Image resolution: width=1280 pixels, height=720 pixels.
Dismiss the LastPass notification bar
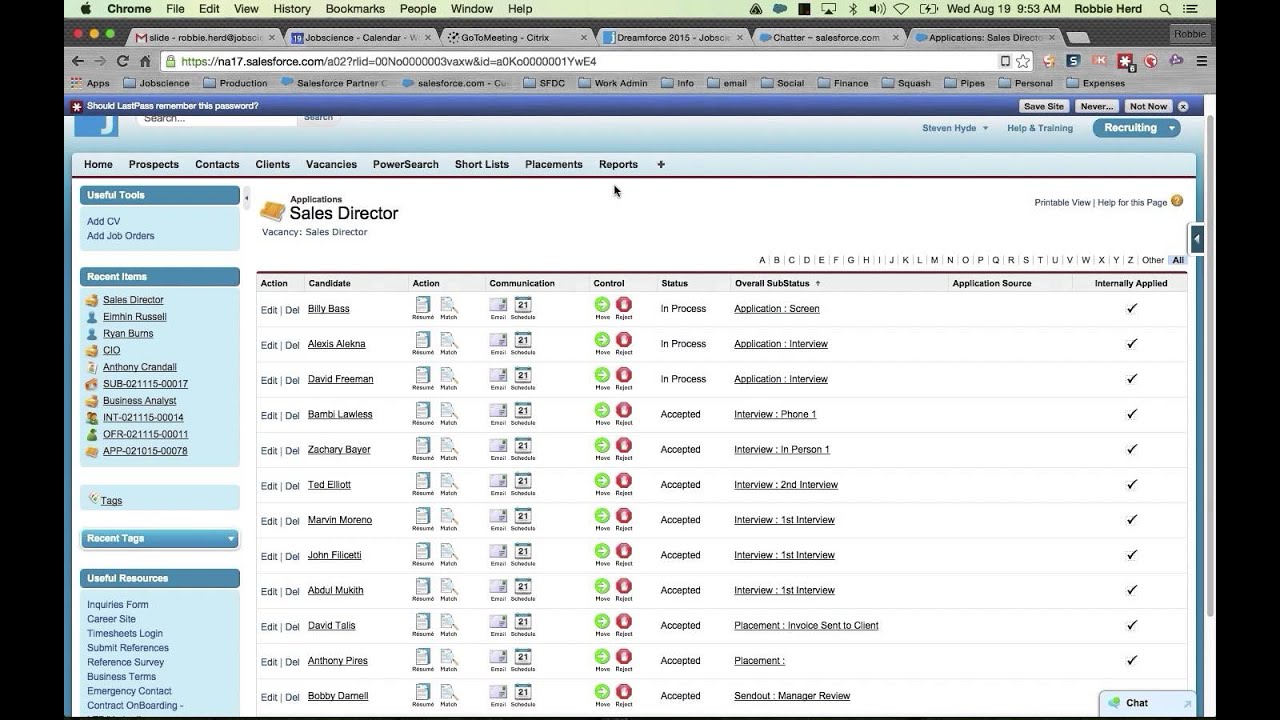(x=1183, y=106)
